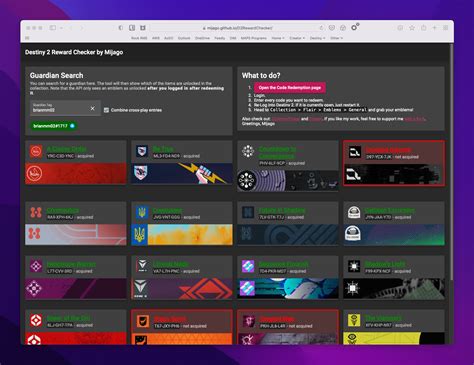
Task: Select the briannm02#1717 guardian chip
Action: (53, 126)
